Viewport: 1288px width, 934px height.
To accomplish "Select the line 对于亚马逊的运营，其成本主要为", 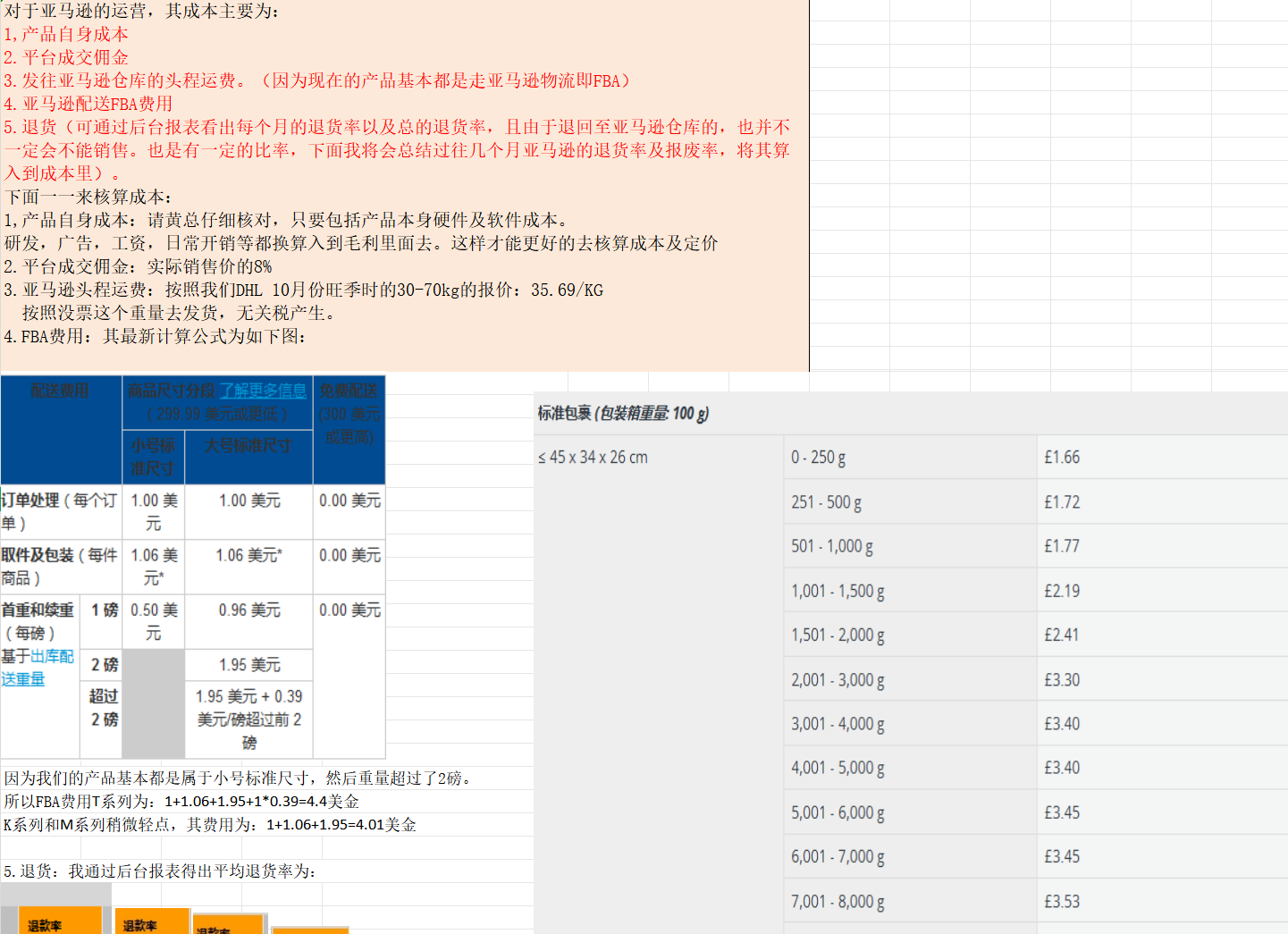I will click(141, 11).
